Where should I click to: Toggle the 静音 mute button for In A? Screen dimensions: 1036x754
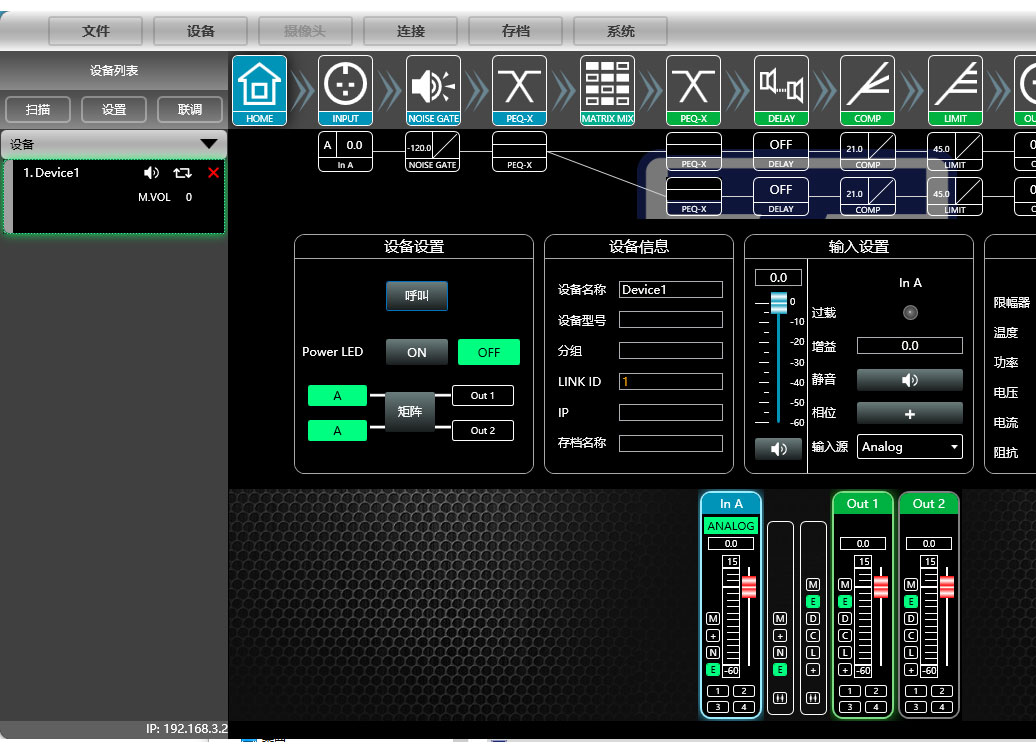(910, 380)
